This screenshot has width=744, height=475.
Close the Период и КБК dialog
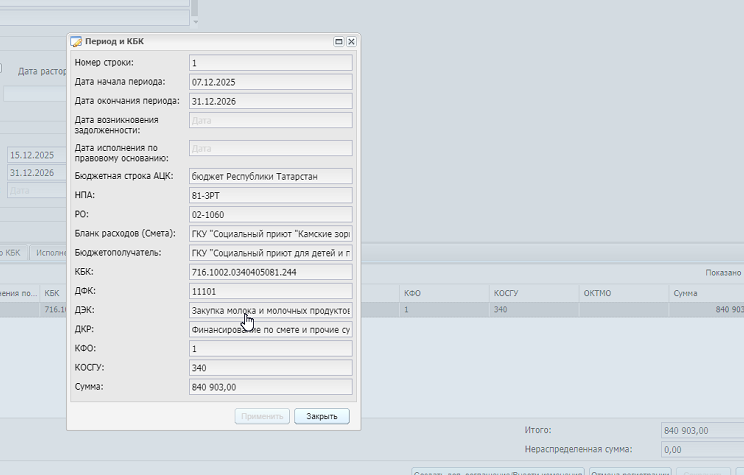tap(351, 42)
